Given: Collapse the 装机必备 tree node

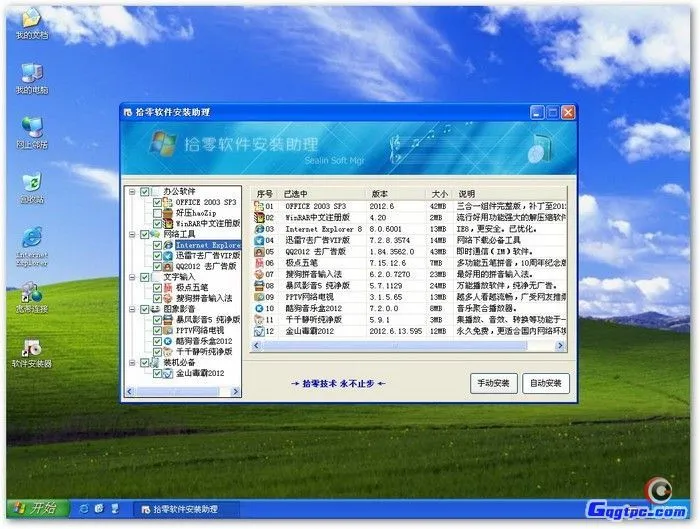Looking at the screenshot, I should tap(132, 363).
